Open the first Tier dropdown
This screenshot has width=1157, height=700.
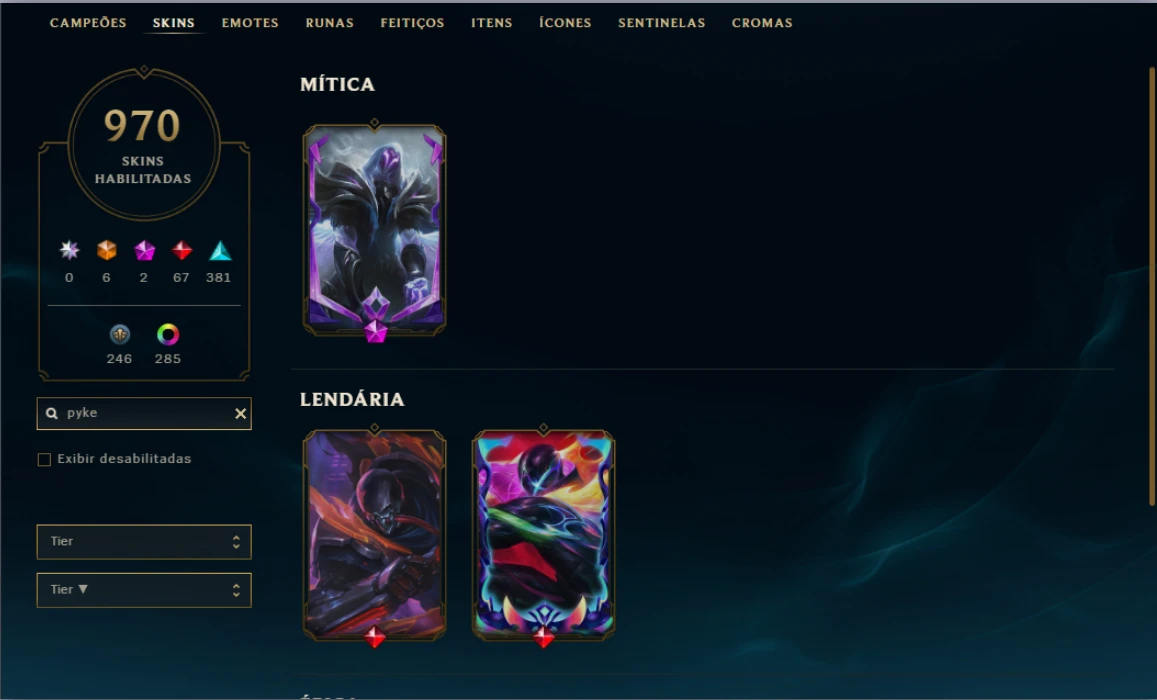point(144,542)
